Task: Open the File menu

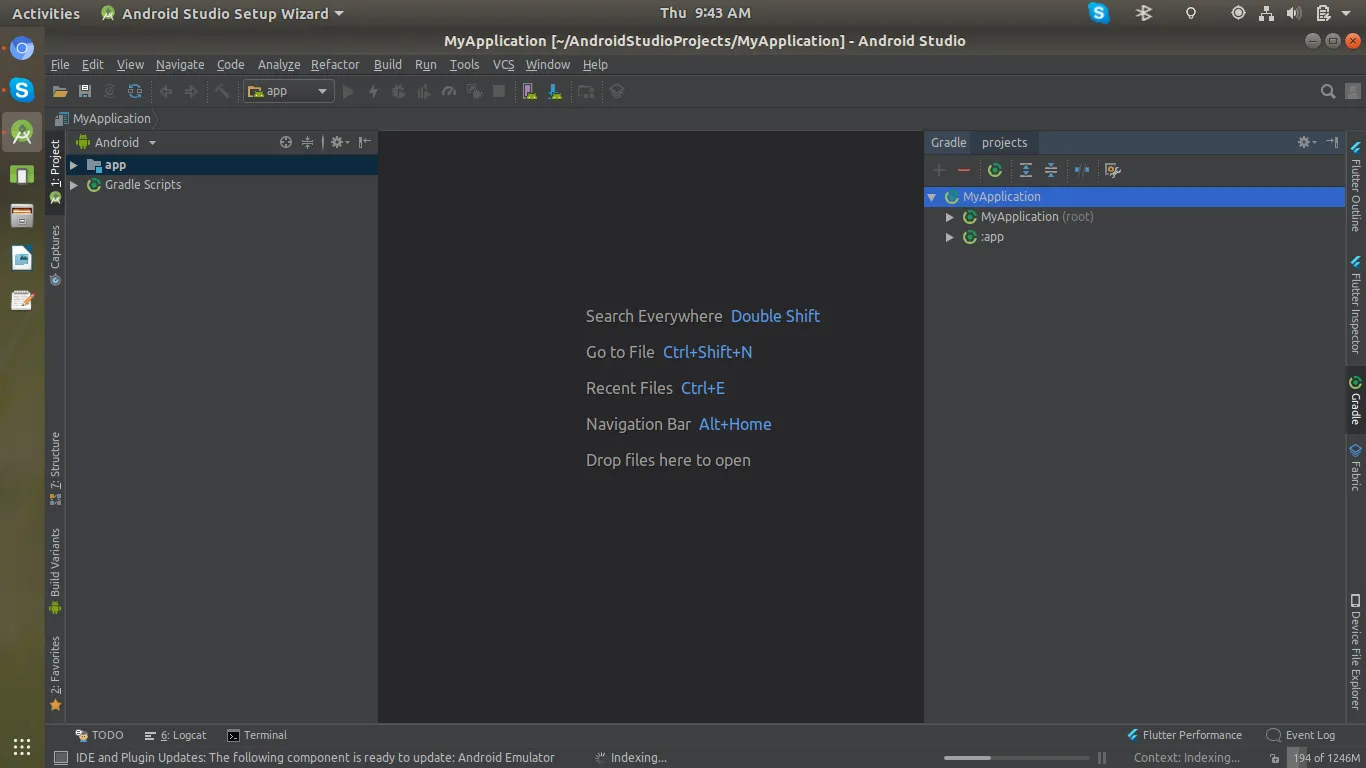Action: [60, 64]
